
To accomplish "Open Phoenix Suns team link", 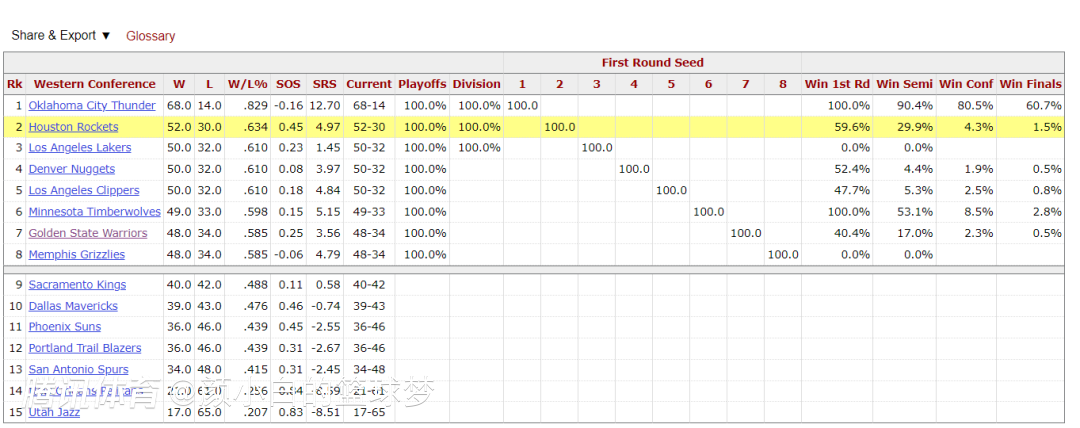I will (65, 327).
